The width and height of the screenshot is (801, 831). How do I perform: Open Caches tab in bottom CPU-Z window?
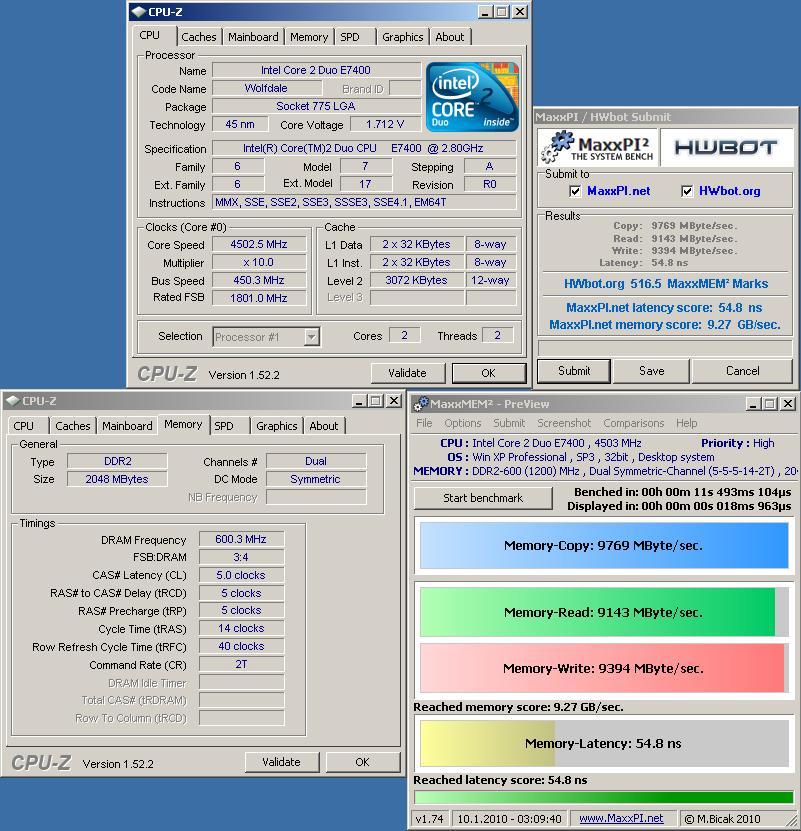[x=73, y=426]
